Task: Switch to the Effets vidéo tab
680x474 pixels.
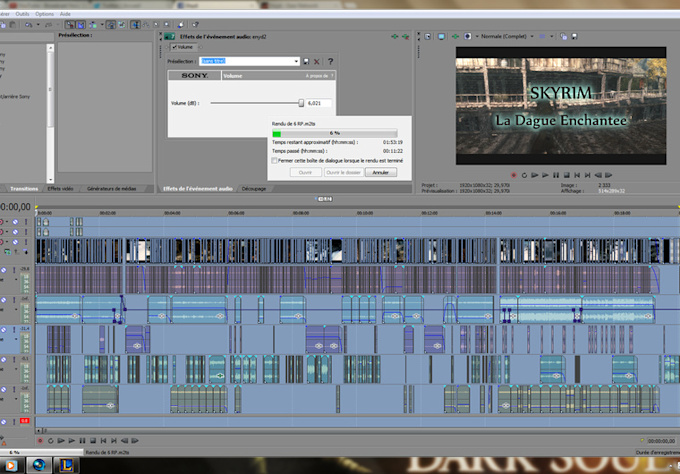Action: (x=60, y=189)
